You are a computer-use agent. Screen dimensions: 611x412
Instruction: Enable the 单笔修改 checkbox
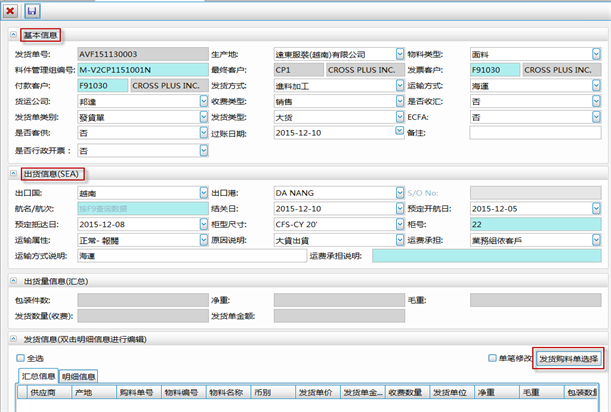(x=490, y=357)
